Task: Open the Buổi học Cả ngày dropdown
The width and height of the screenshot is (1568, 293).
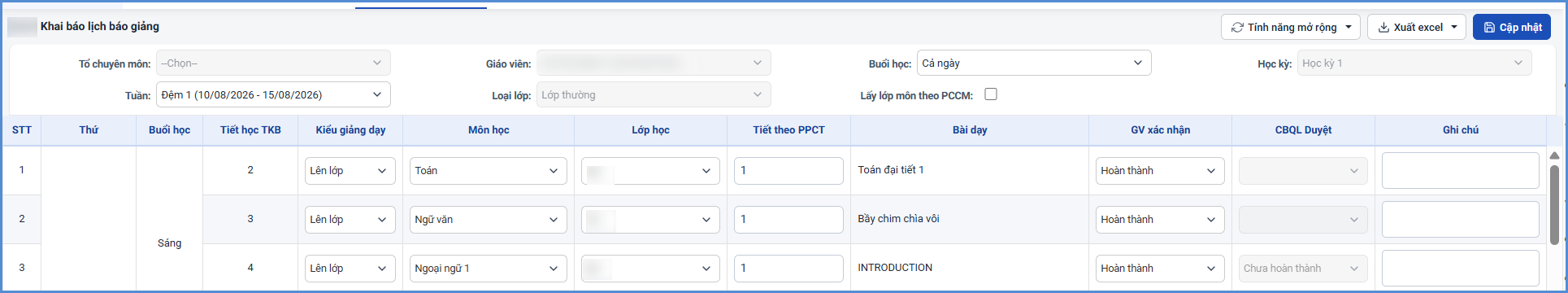Action: point(1034,63)
